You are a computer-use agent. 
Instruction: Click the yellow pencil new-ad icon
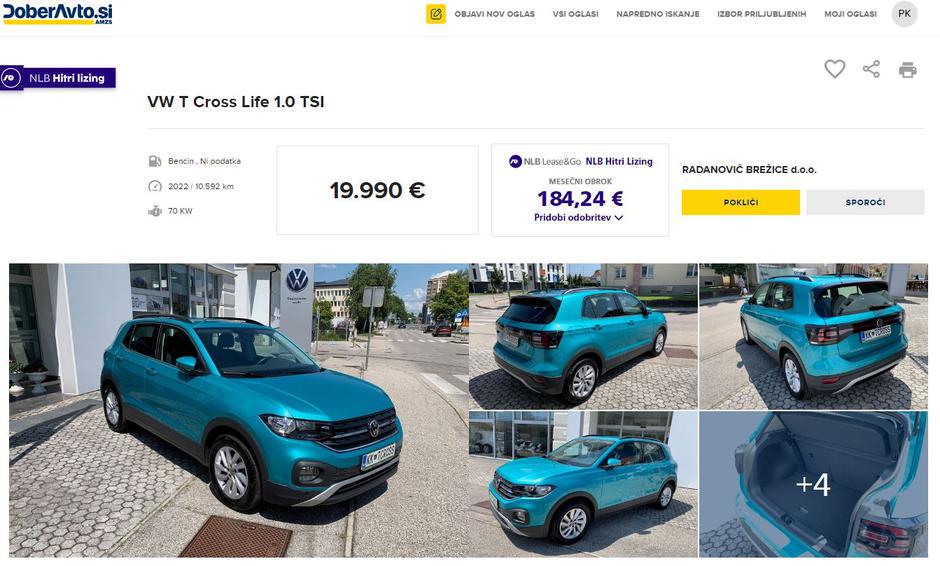tap(436, 14)
